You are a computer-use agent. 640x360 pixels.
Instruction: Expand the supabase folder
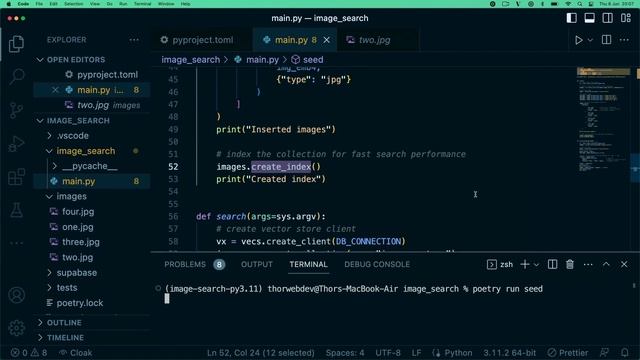[49, 273]
